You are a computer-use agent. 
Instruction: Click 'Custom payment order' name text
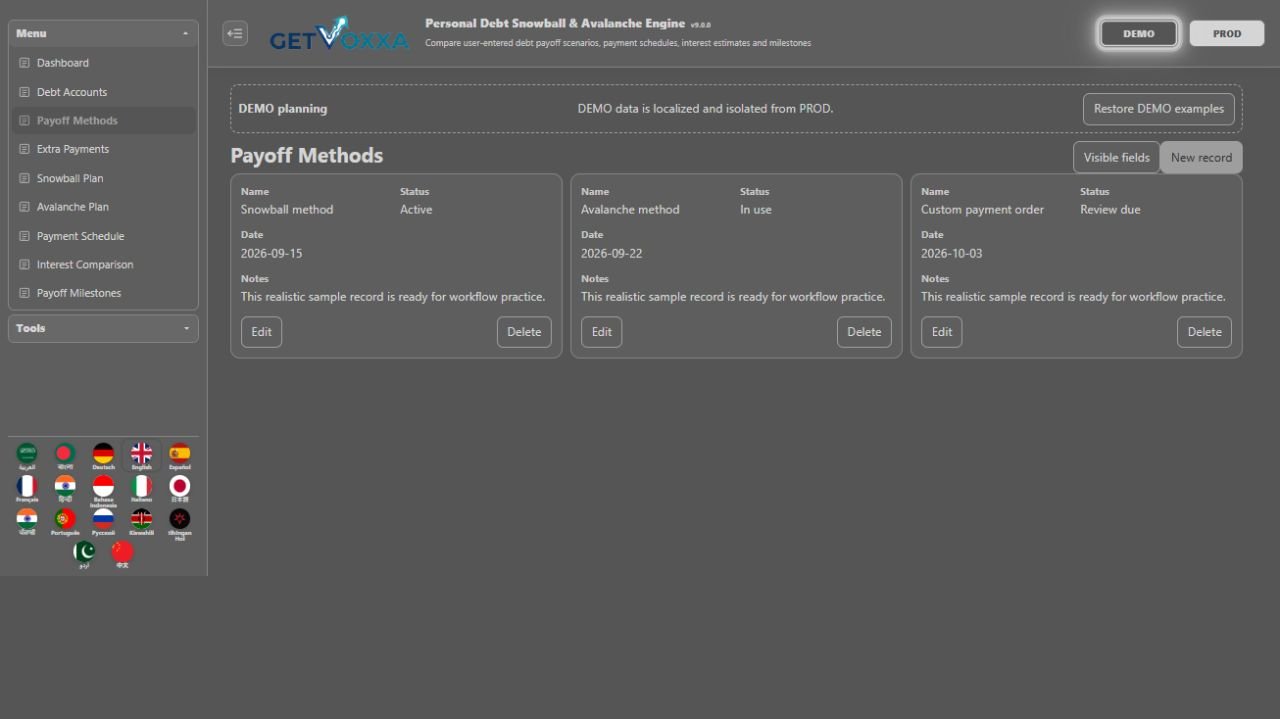pyautogui.click(x=982, y=210)
